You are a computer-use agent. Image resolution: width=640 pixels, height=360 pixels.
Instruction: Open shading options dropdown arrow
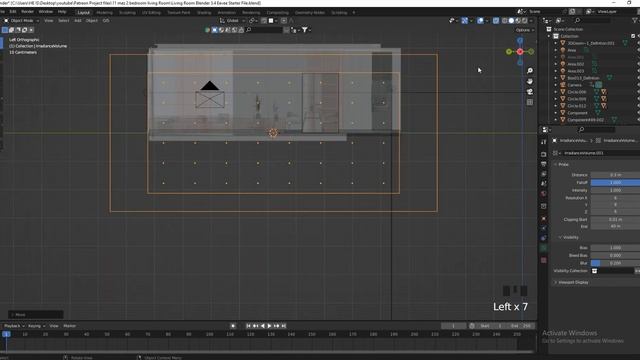(531, 20)
